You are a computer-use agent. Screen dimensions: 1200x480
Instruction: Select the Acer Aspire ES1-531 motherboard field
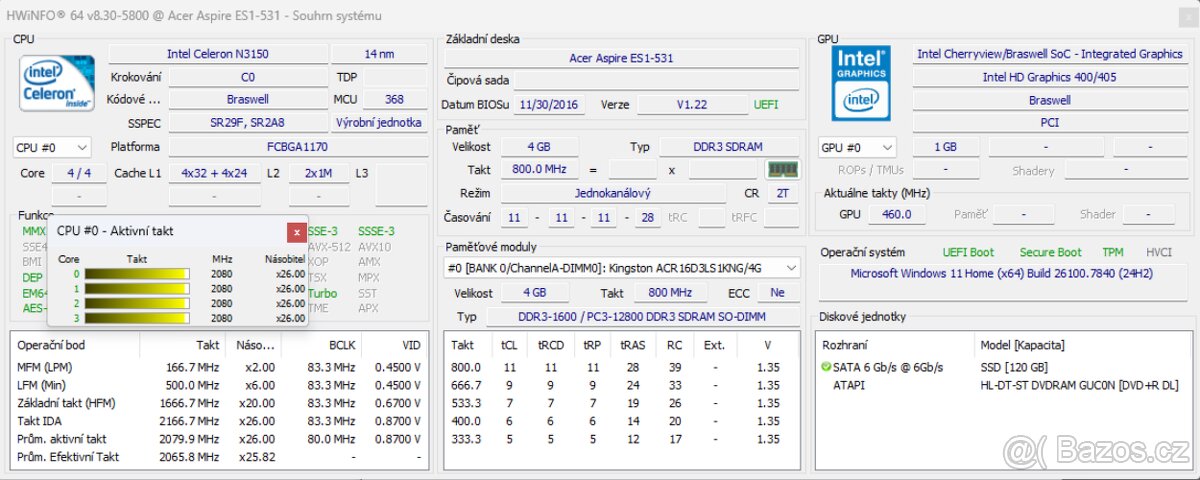tap(621, 58)
